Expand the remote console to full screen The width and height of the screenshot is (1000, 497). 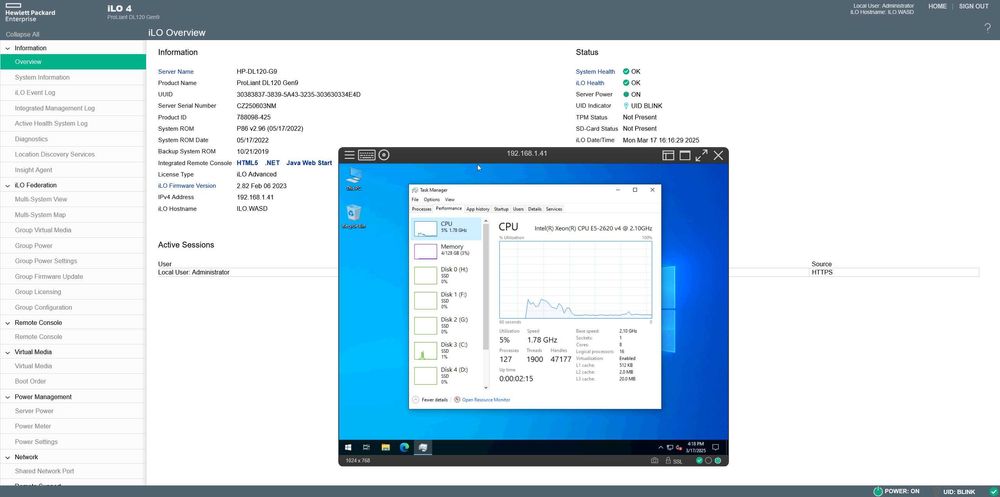[702, 155]
